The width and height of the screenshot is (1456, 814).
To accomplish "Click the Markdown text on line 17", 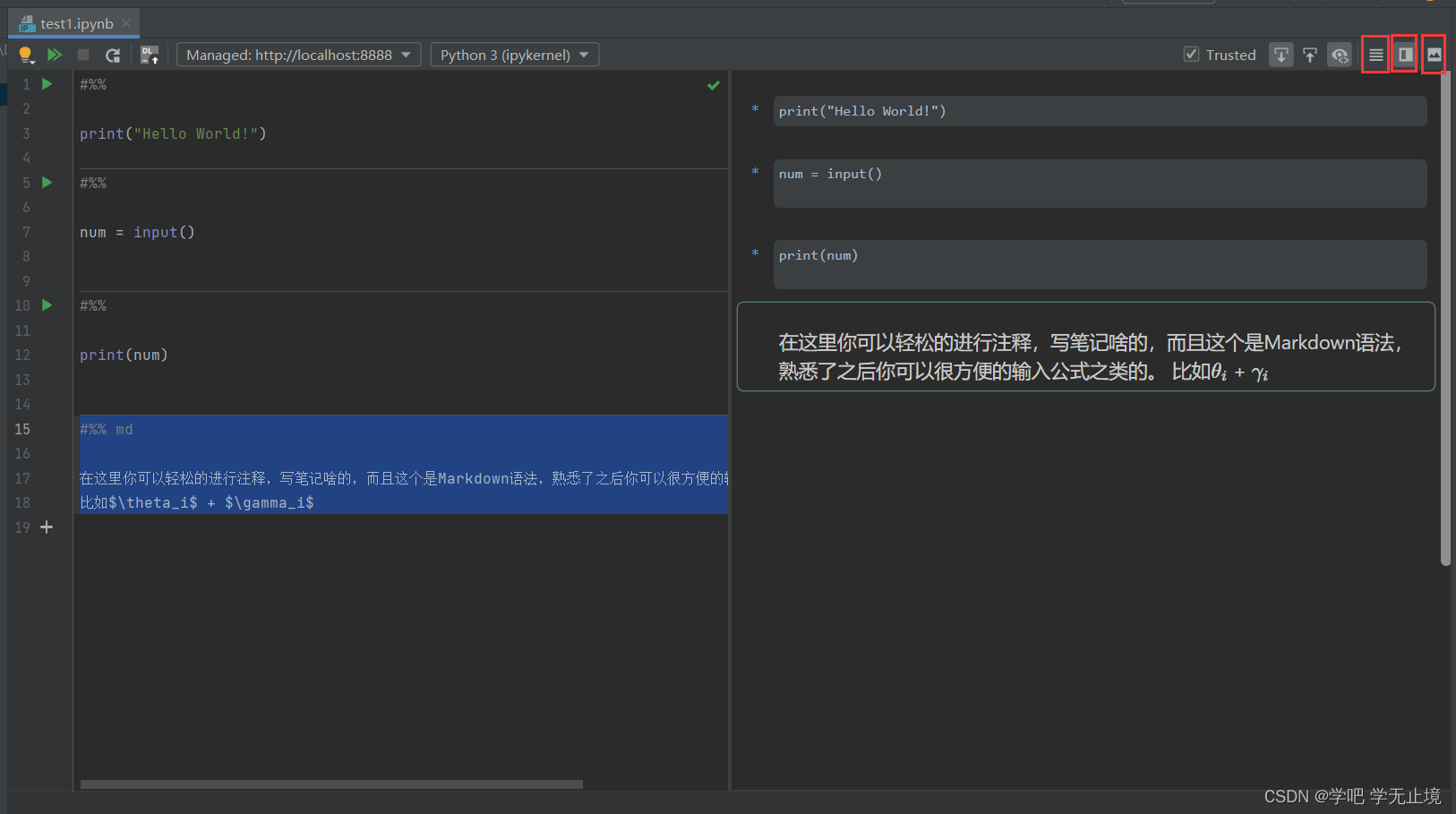I will tap(404, 478).
